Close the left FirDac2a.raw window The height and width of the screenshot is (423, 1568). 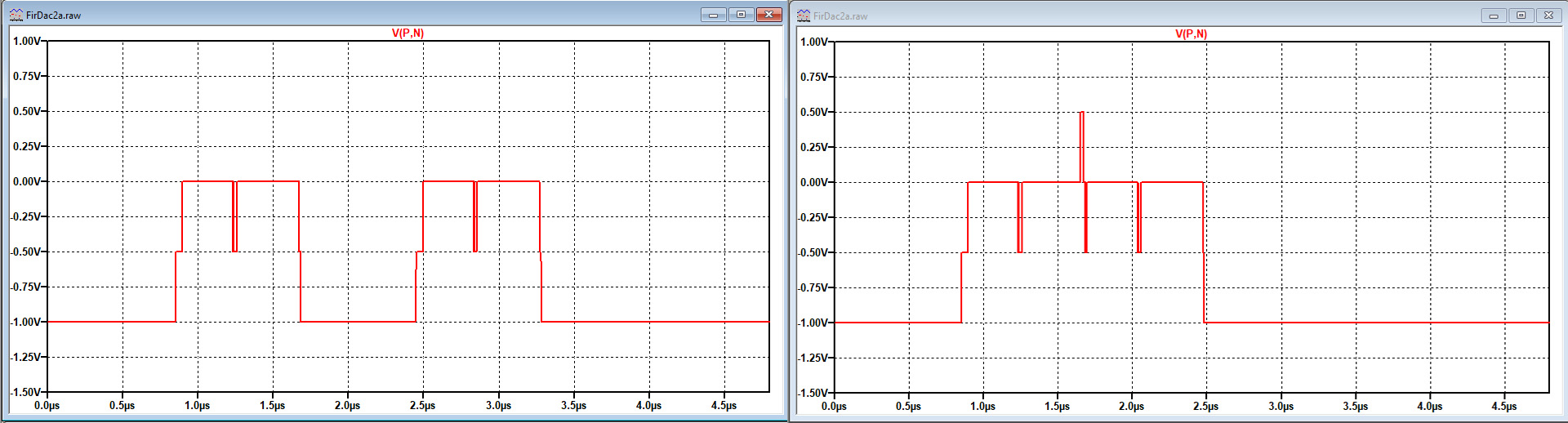coord(769,15)
